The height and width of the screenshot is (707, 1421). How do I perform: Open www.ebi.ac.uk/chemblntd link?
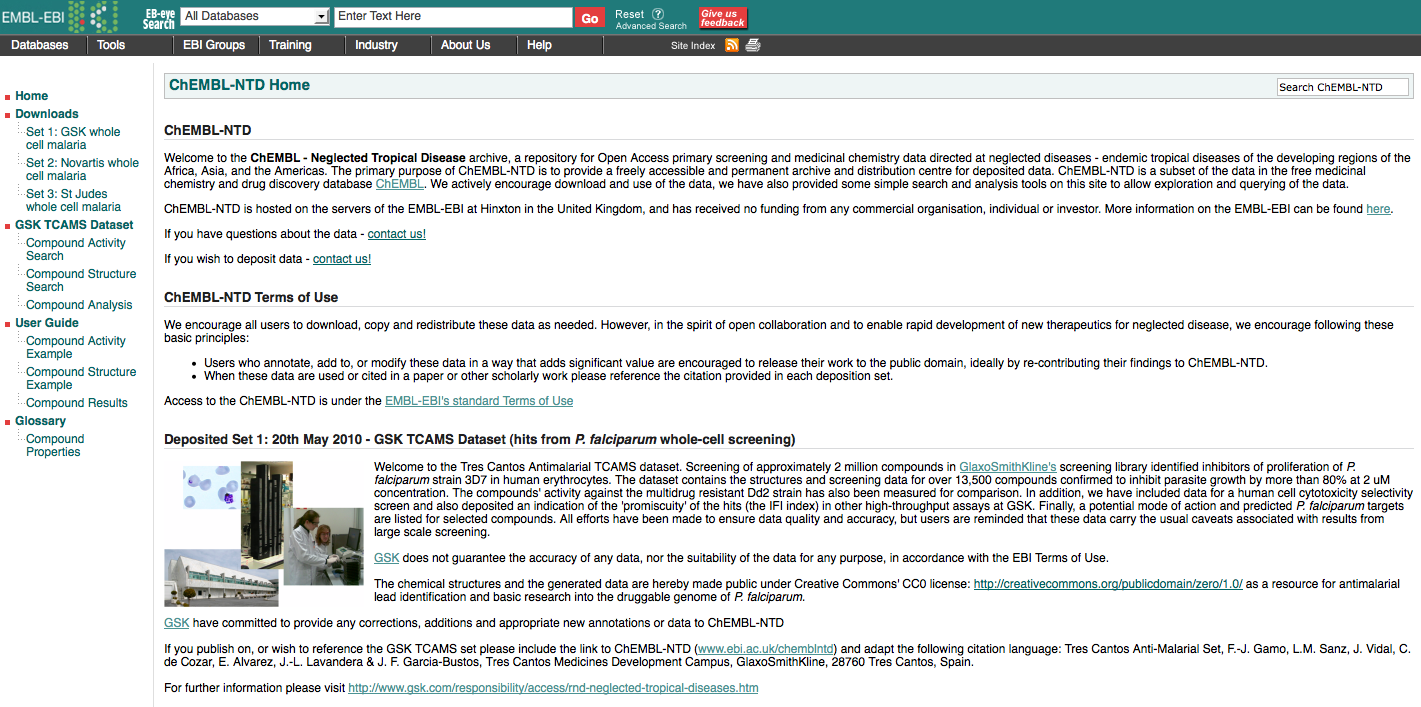tap(765, 649)
